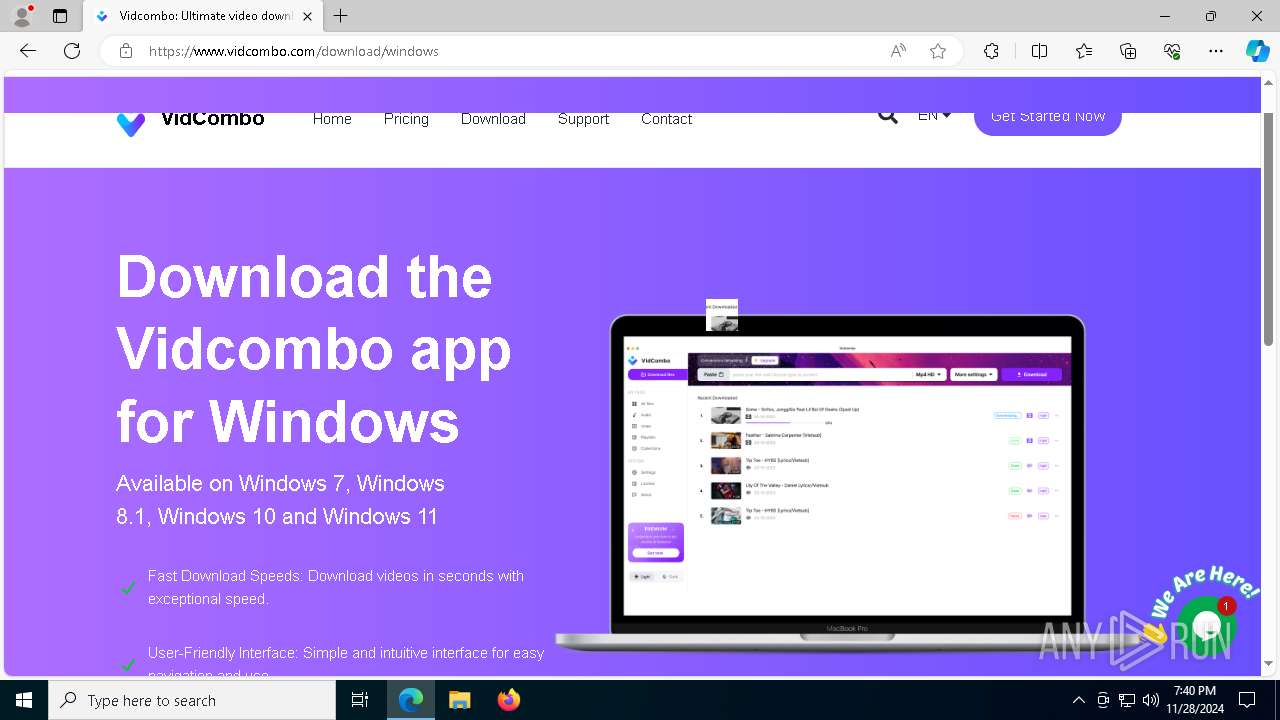This screenshot has width=1280, height=720.
Task: Open the taskbar clock and date
Action: click(1195, 700)
